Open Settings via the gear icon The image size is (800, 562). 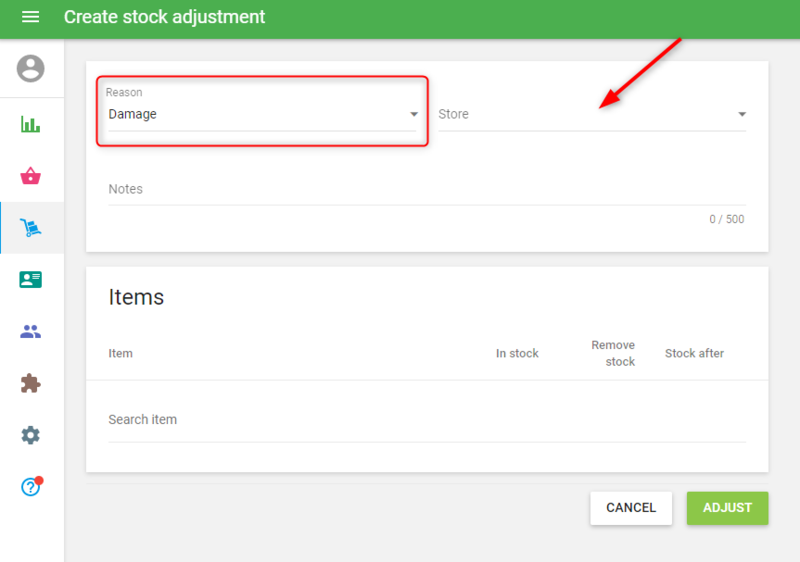[31, 435]
